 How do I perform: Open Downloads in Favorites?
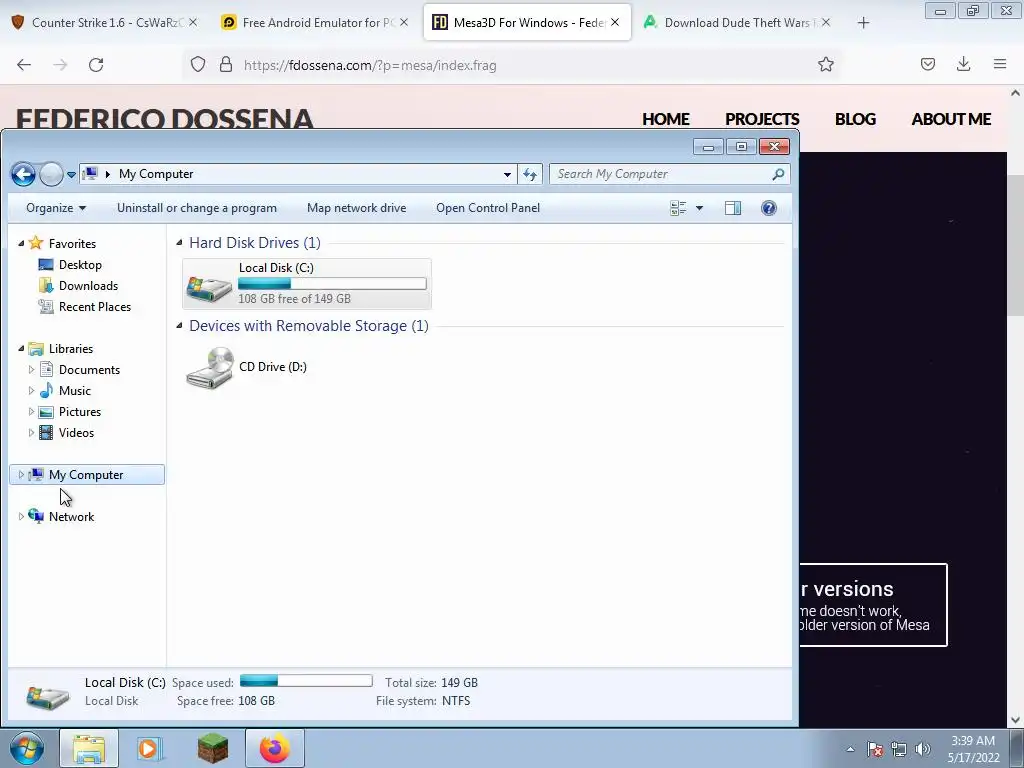(88, 285)
